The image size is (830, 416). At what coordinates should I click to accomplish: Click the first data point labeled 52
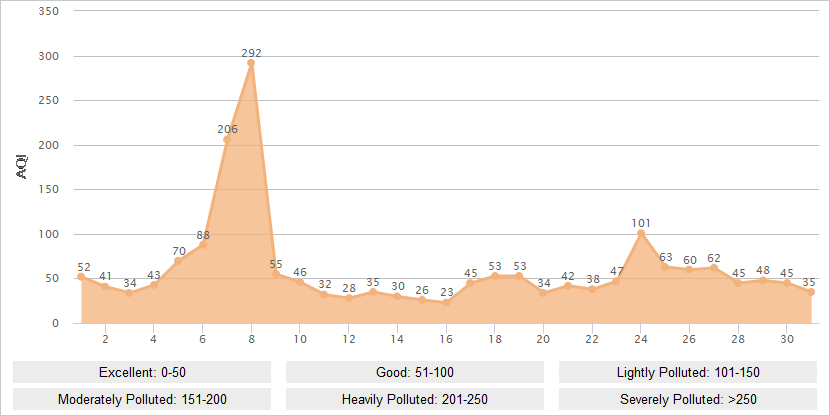click(x=81, y=277)
